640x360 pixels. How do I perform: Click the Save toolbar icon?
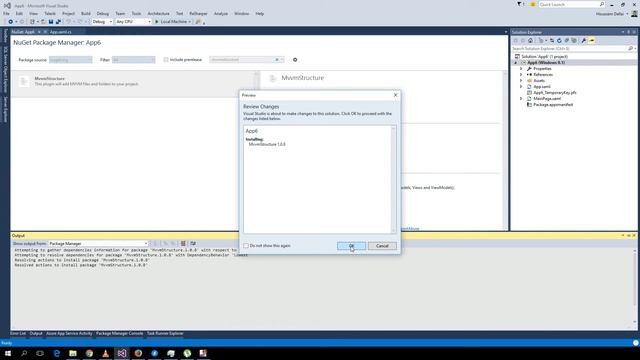pyautogui.click(x=51, y=22)
